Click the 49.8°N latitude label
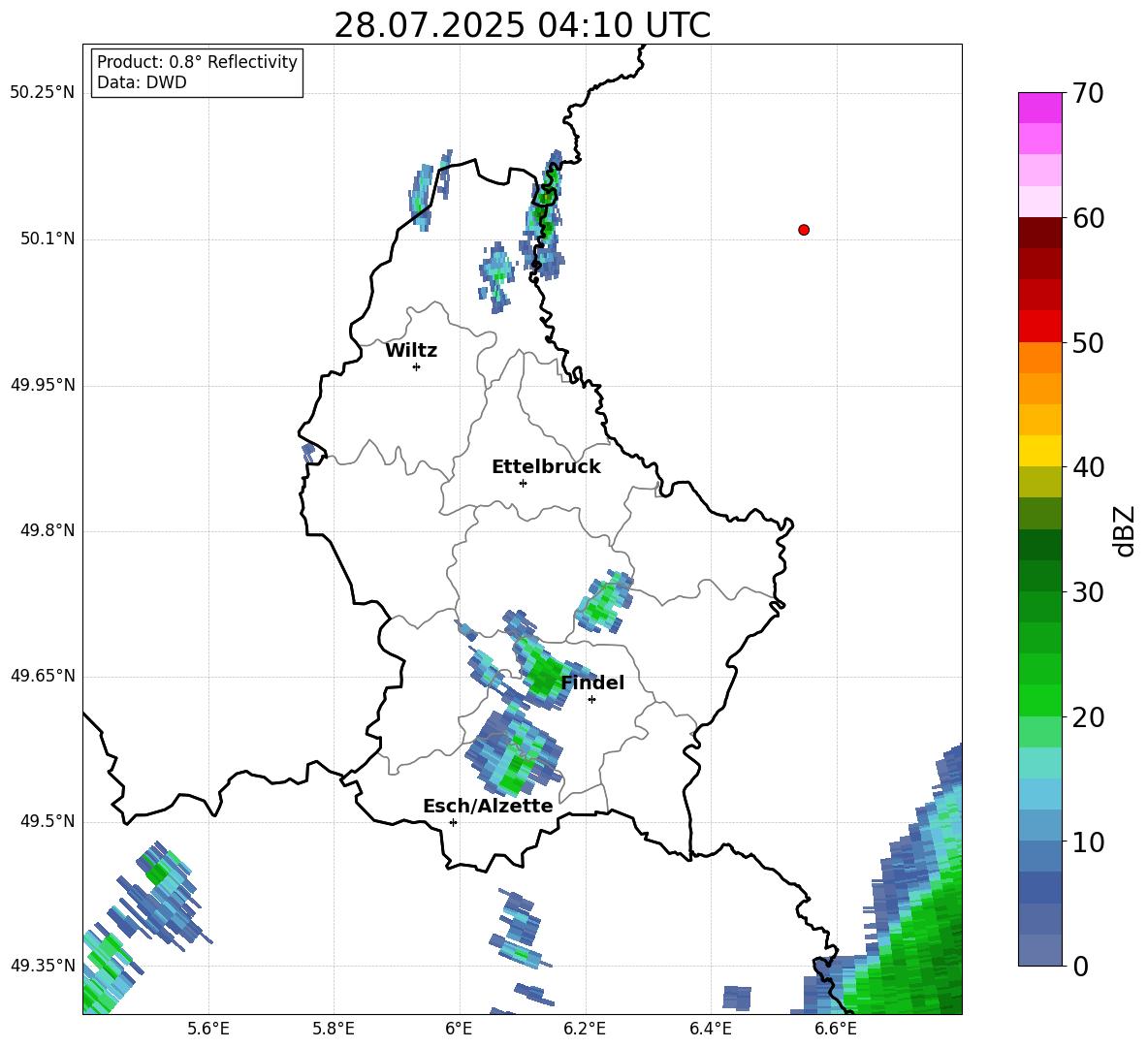Screen dimensions: 1148x1048 coord(48,530)
